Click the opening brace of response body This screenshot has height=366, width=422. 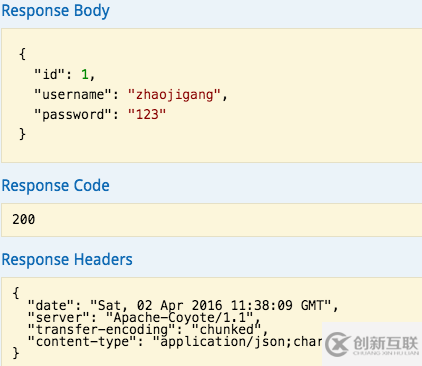[22, 54]
